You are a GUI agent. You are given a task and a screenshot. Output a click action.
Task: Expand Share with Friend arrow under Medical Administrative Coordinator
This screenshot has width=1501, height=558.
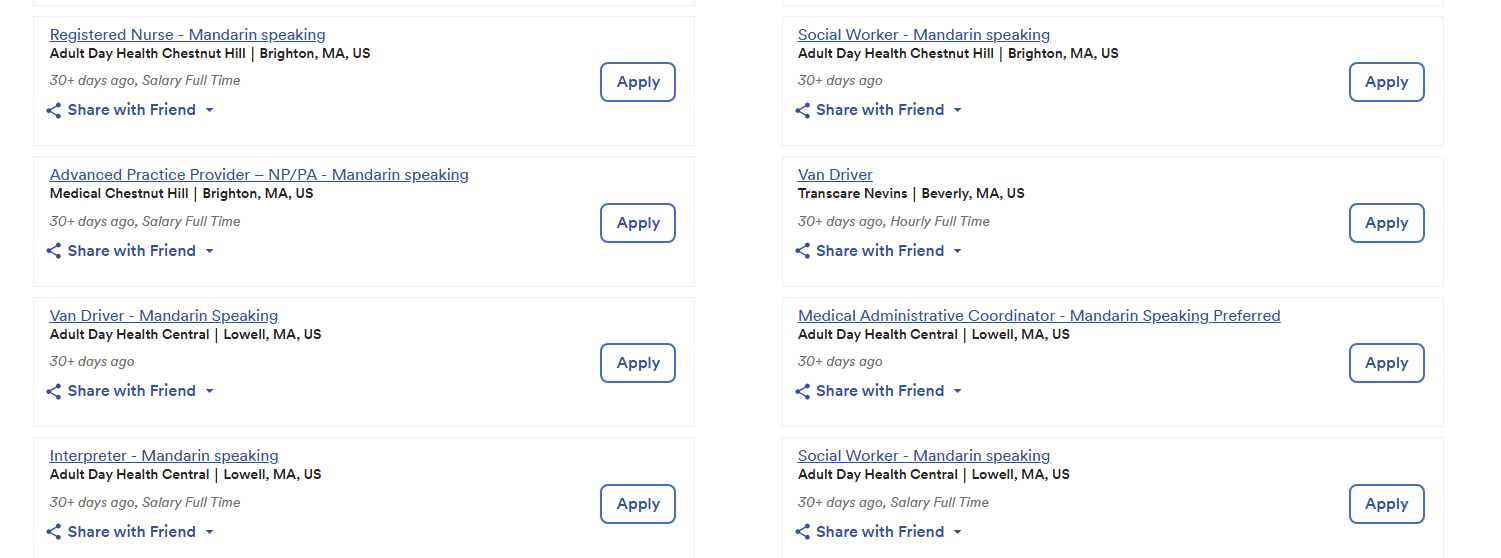(957, 391)
